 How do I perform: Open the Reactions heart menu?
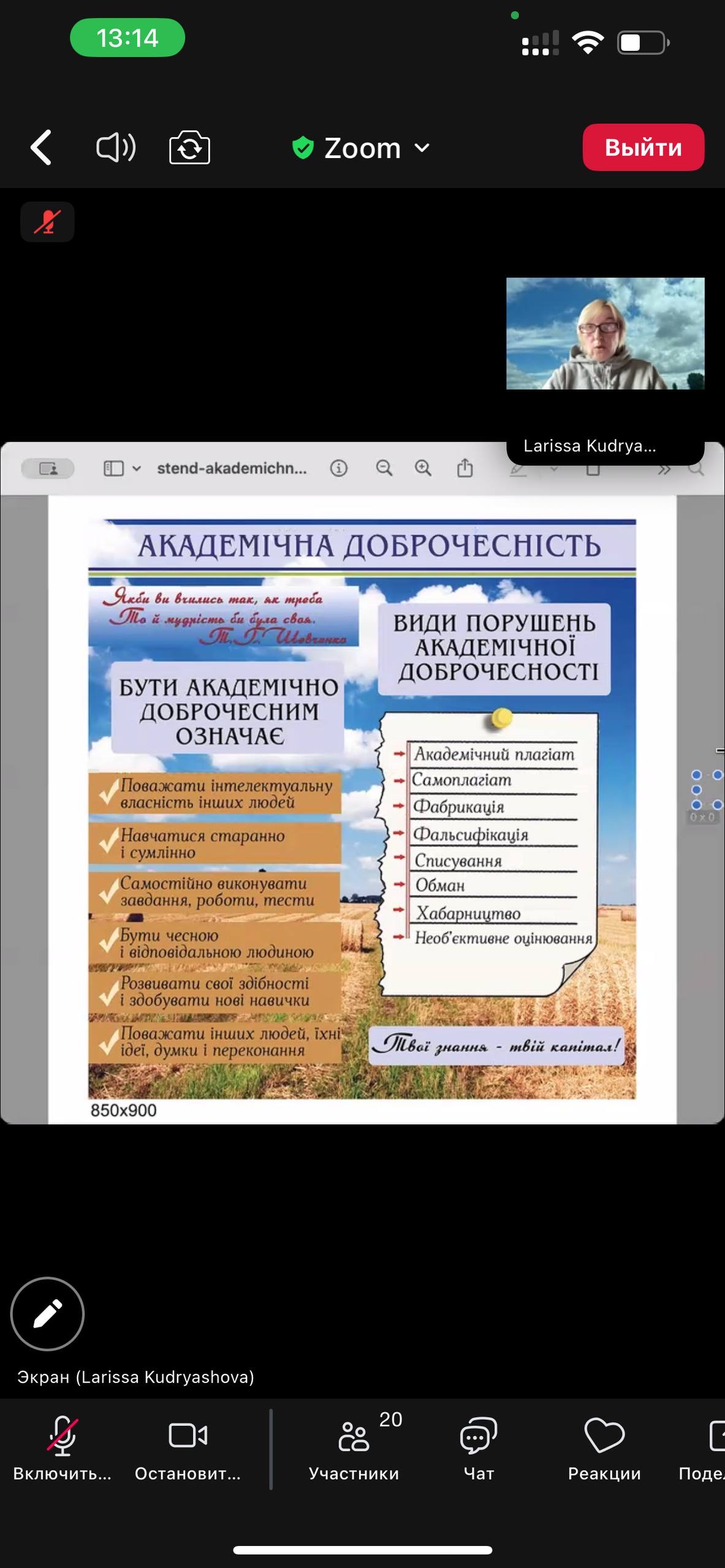604,1449
